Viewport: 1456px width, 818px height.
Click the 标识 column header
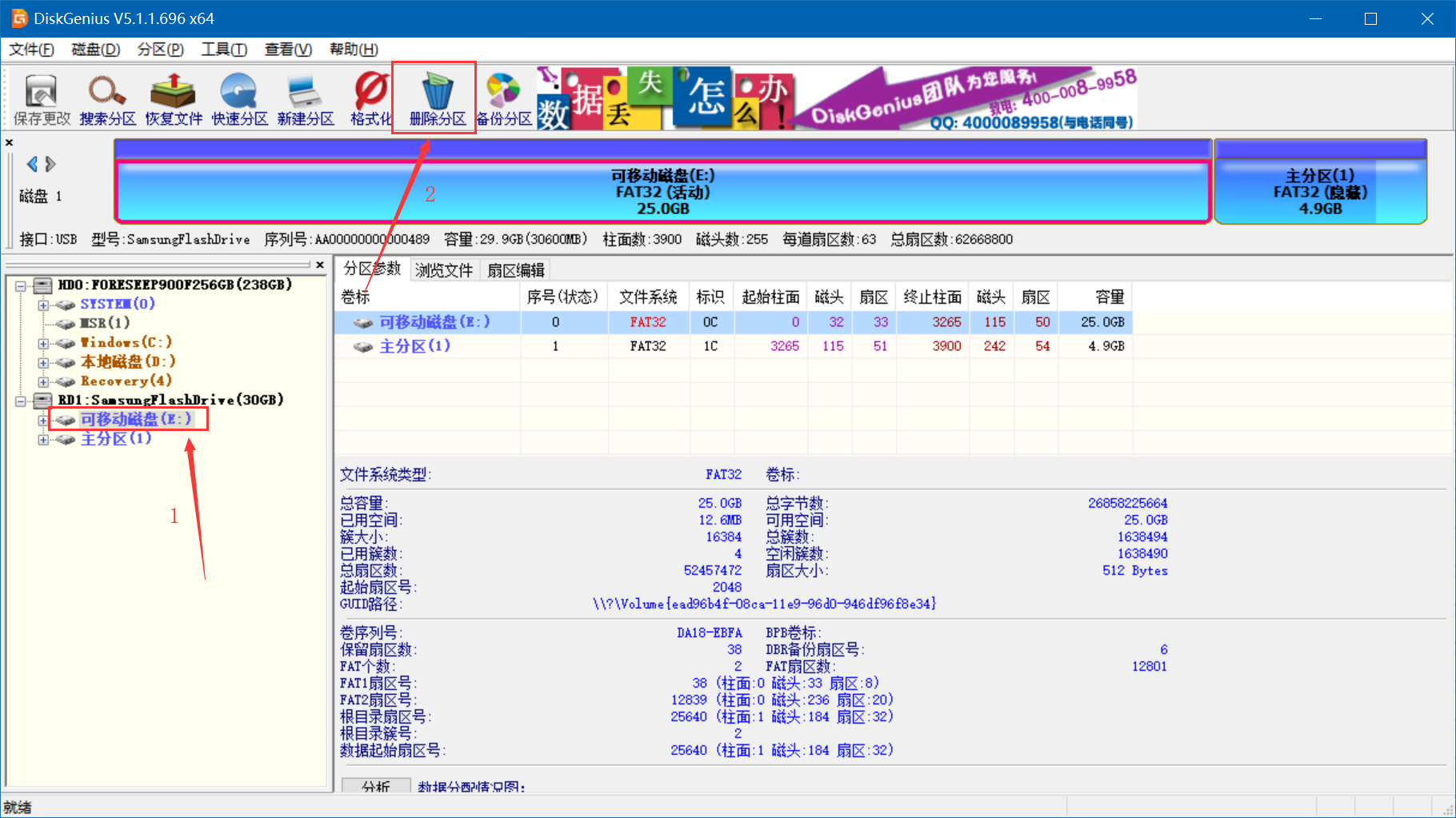click(710, 297)
